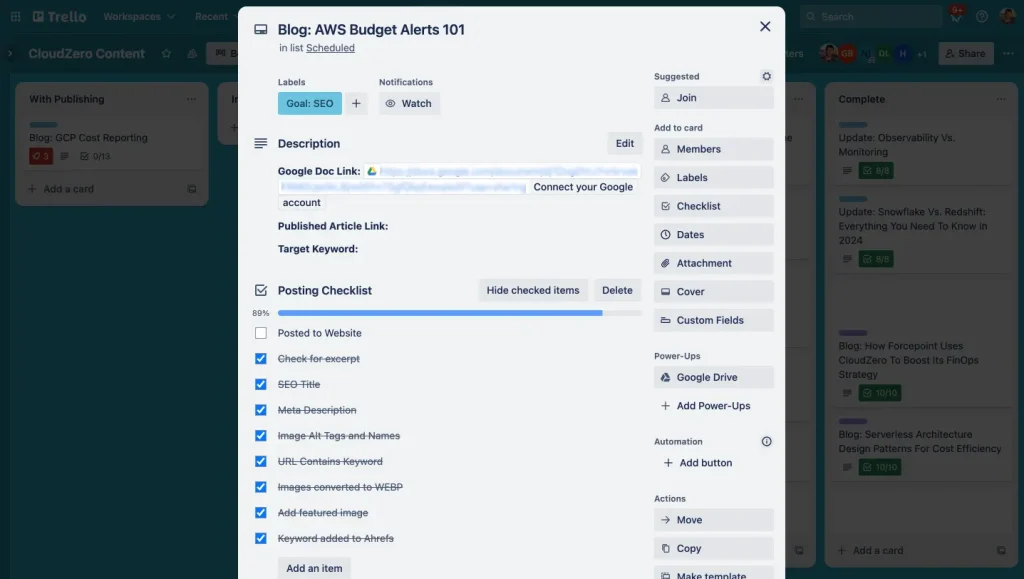Click the Description section icon

click(261, 143)
